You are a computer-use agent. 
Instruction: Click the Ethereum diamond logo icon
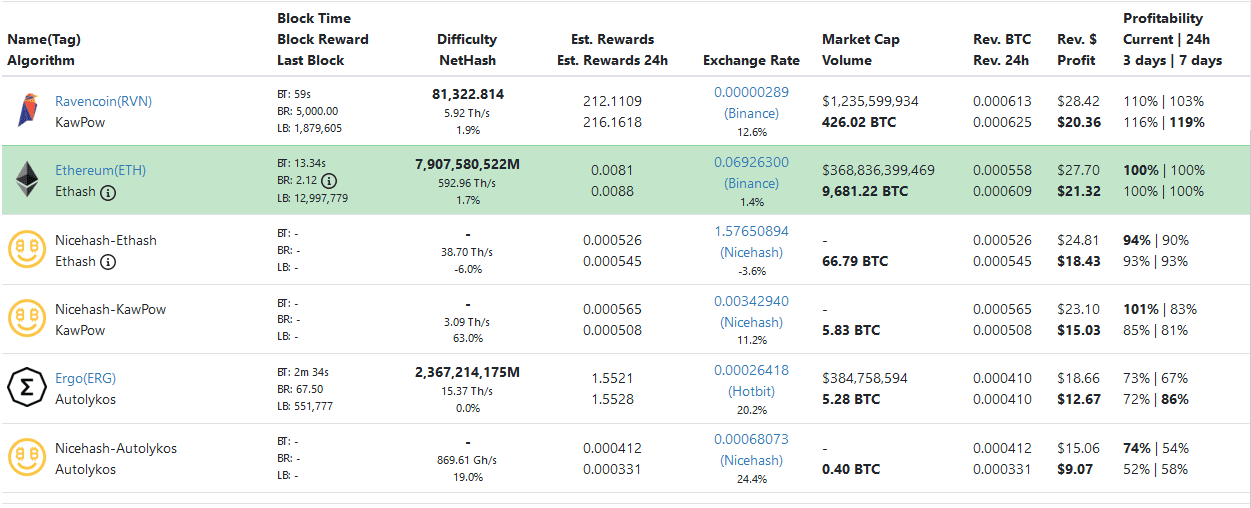pos(26,180)
